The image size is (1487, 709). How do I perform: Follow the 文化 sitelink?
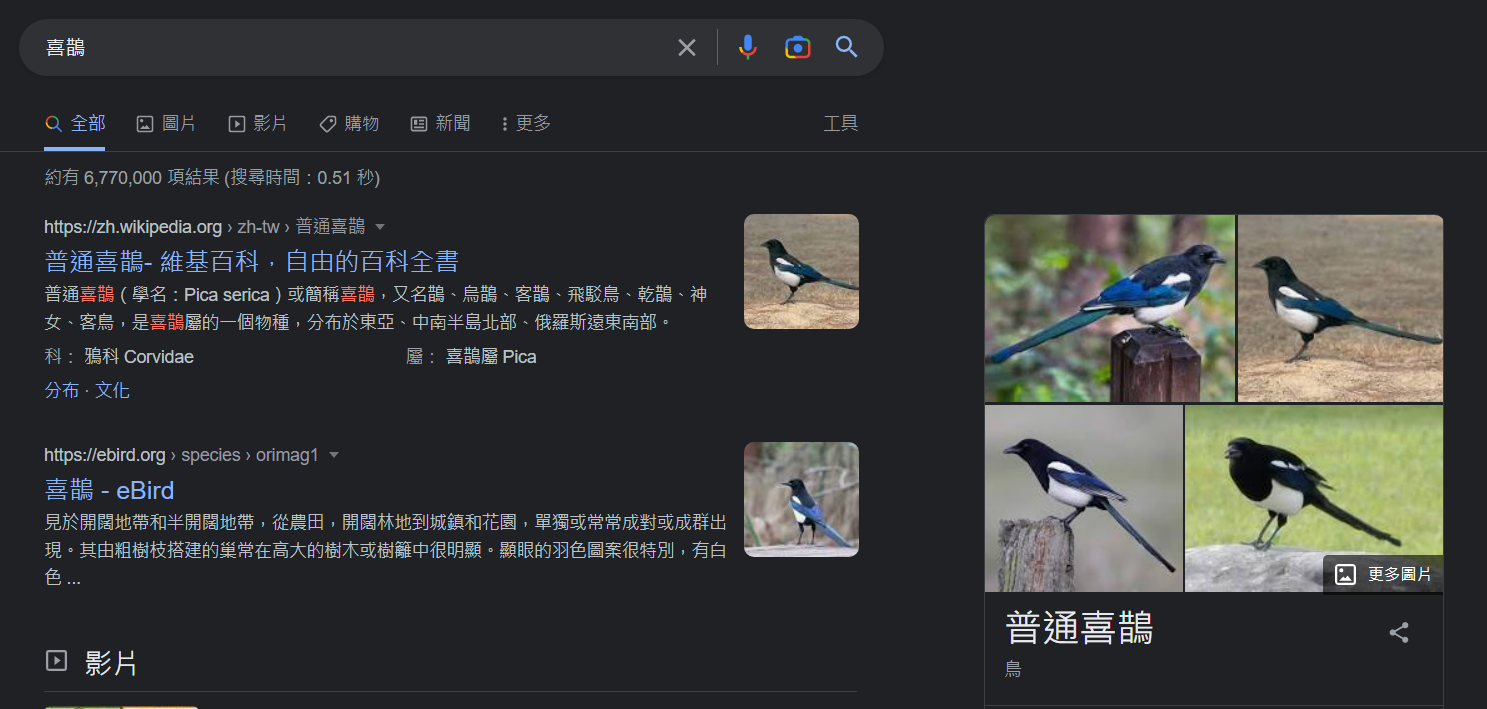point(112,390)
